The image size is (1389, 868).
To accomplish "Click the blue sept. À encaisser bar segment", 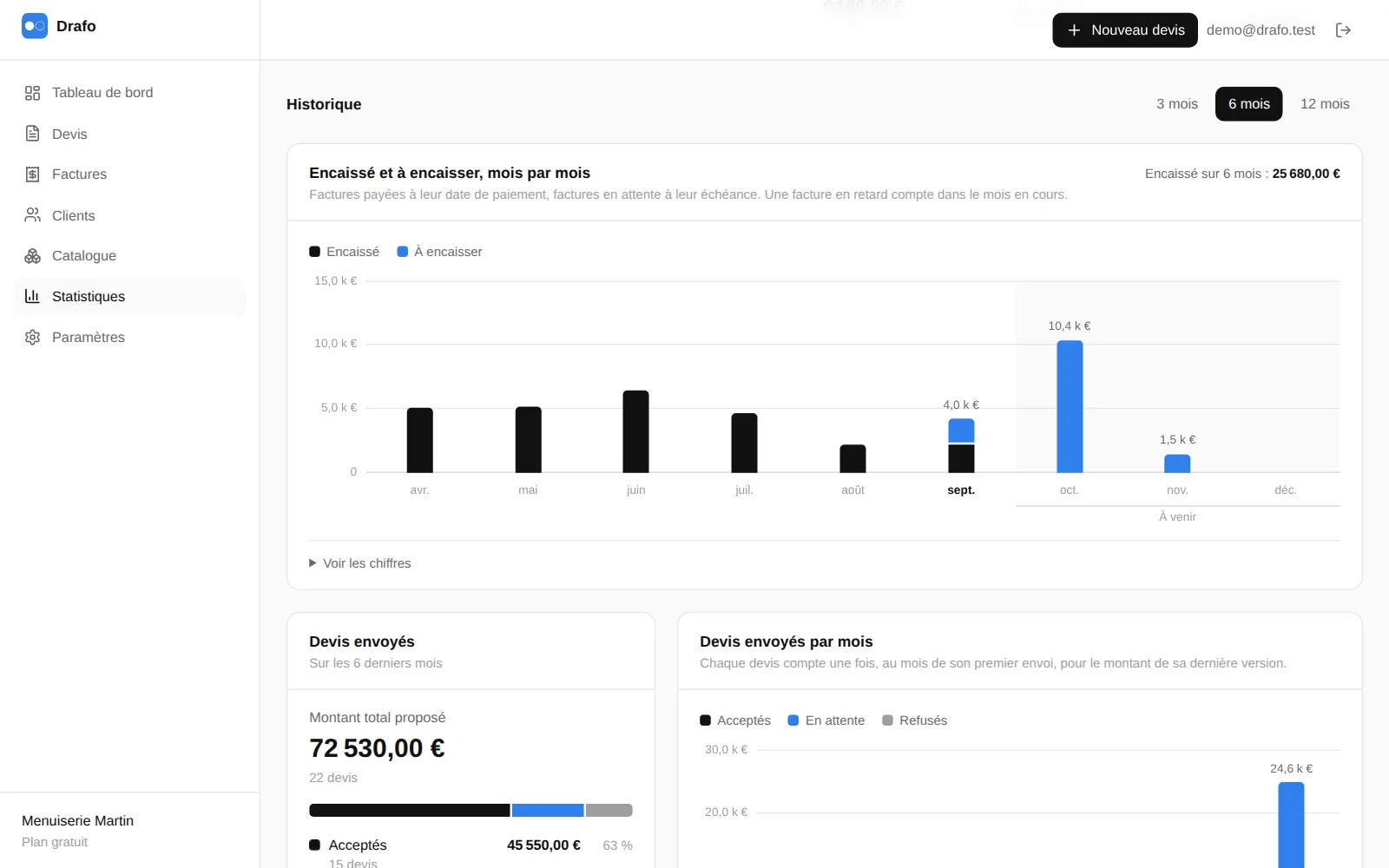I will 961,431.
